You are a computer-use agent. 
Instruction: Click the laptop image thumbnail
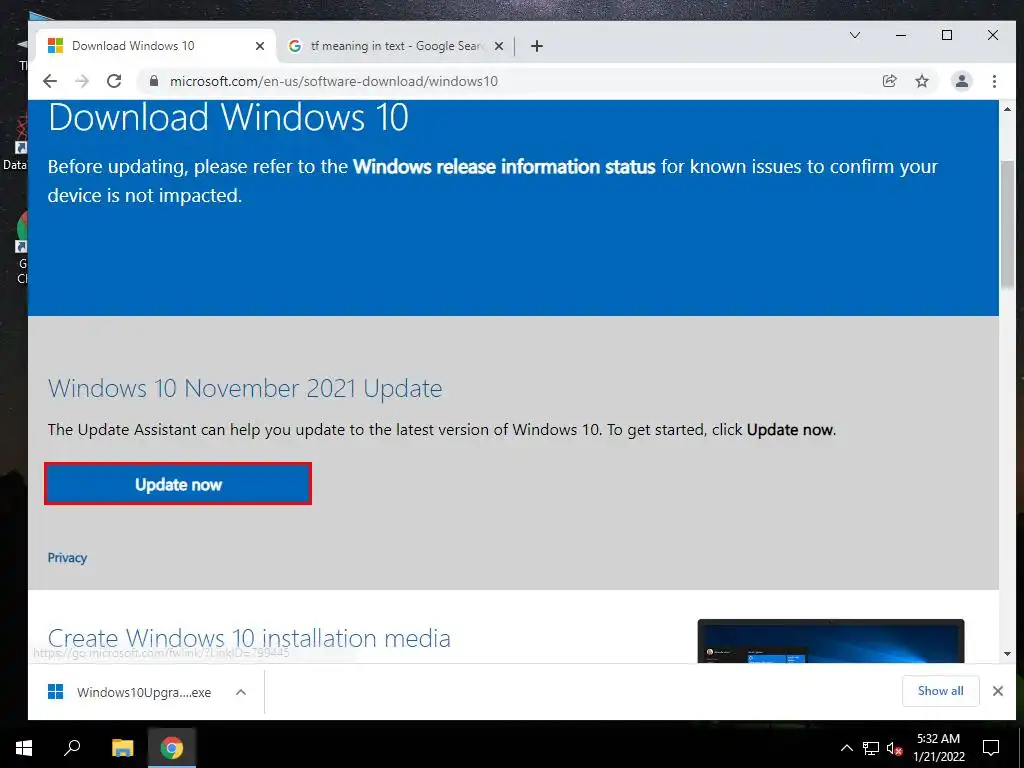point(831,641)
